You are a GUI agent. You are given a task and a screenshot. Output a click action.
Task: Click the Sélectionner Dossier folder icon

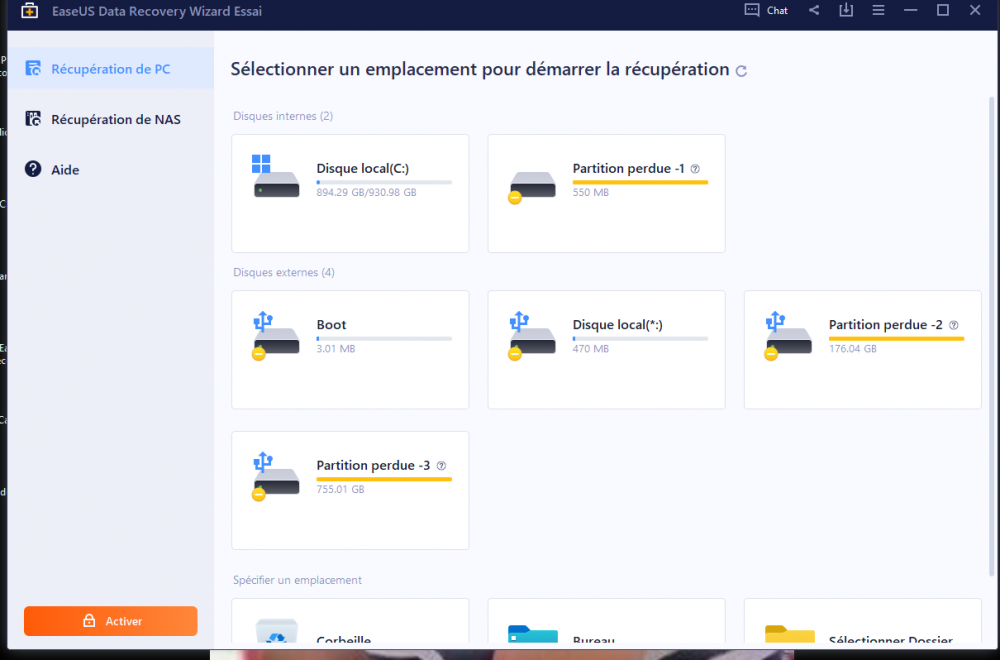(790, 633)
